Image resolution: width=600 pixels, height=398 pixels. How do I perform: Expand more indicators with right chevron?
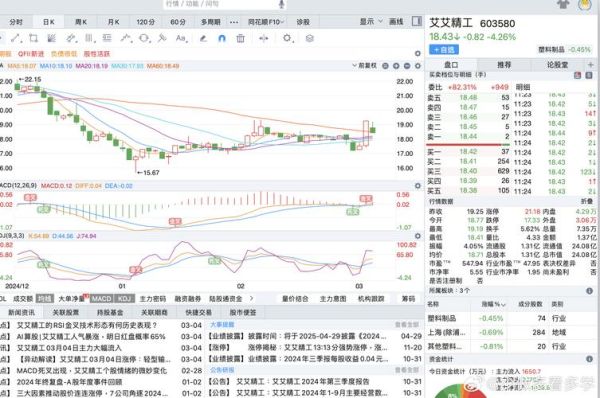(251, 298)
